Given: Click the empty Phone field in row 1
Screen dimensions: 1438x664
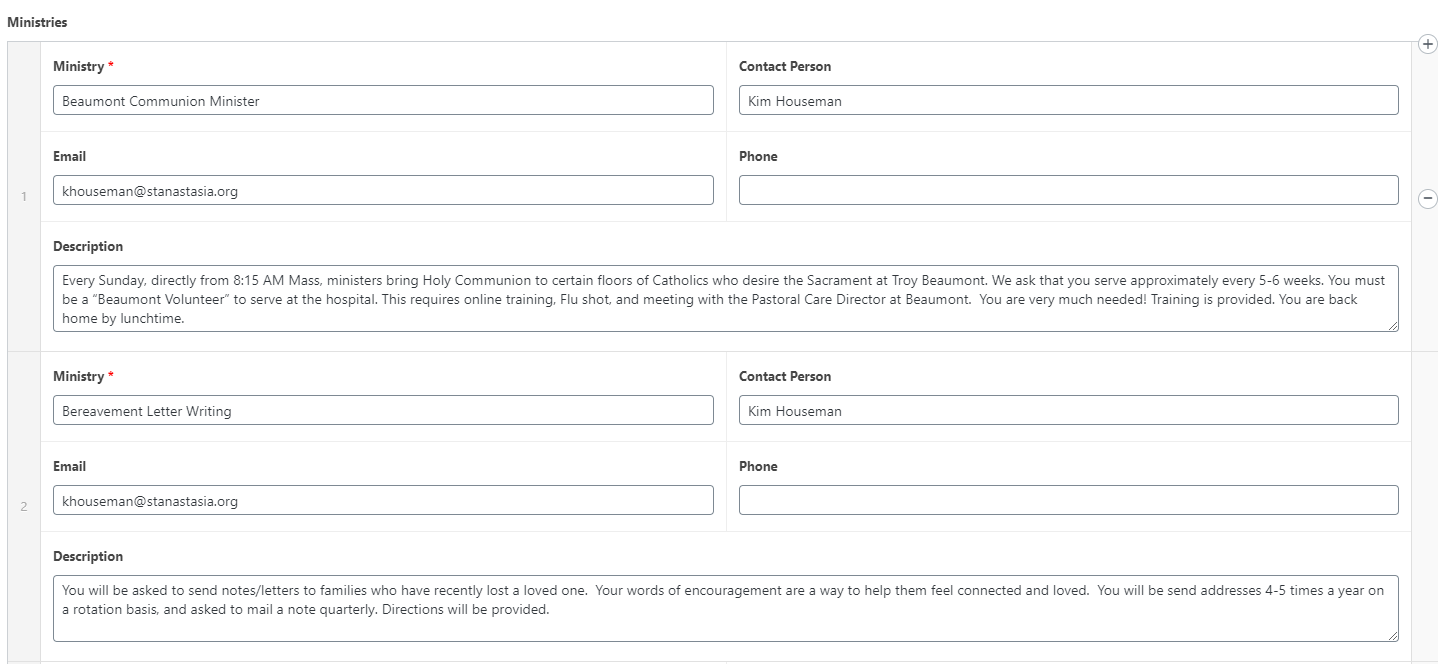Looking at the screenshot, I should coord(1068,190).
